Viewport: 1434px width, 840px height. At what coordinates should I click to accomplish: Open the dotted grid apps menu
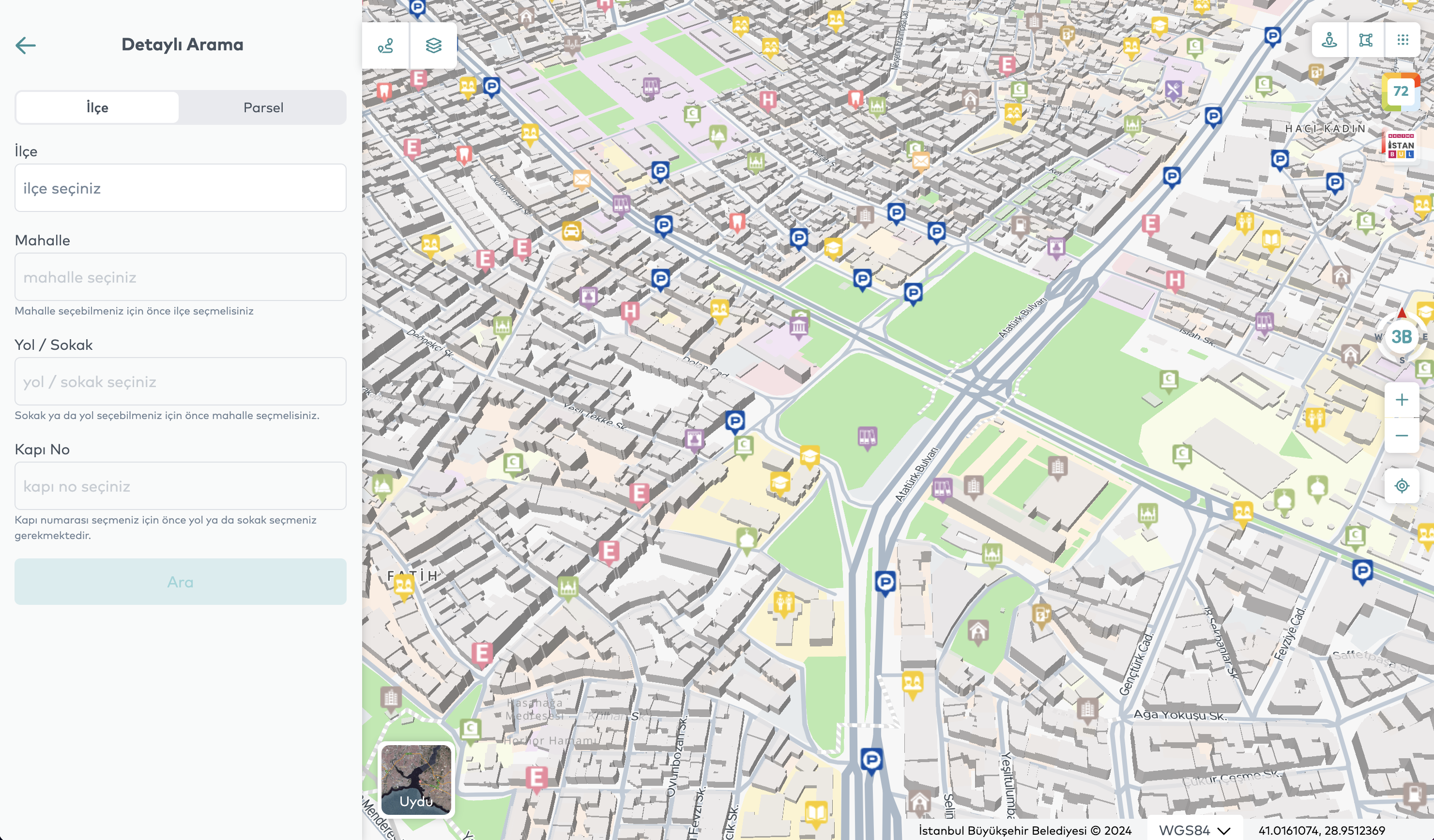(1403, 40)
